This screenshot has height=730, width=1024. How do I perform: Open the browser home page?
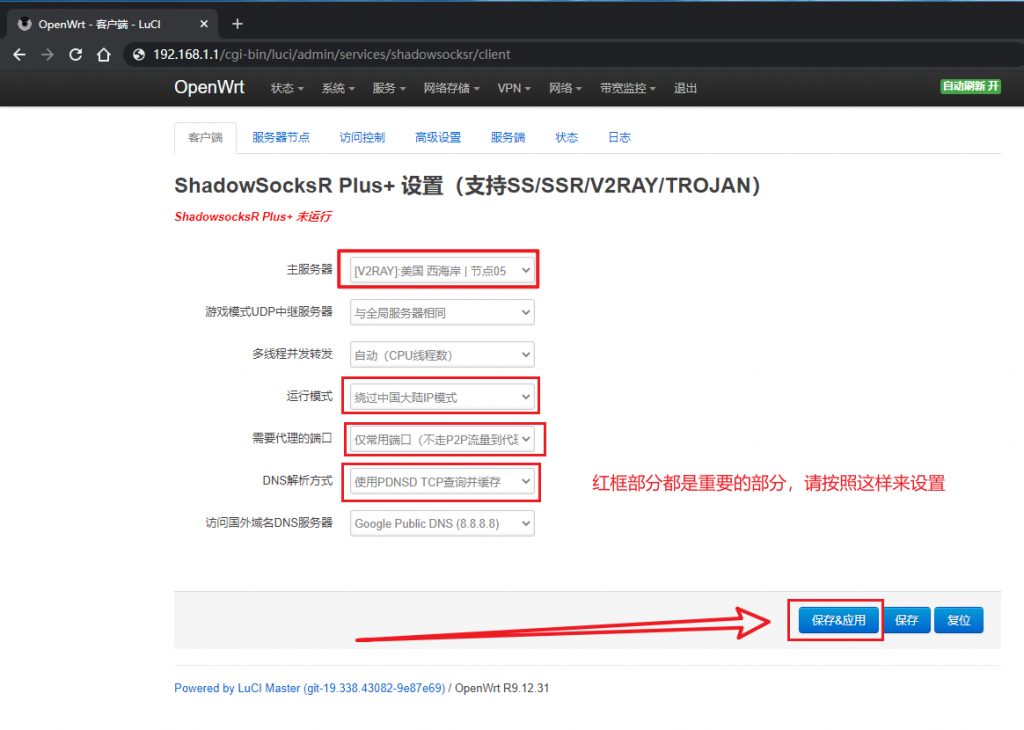(104, 55)
